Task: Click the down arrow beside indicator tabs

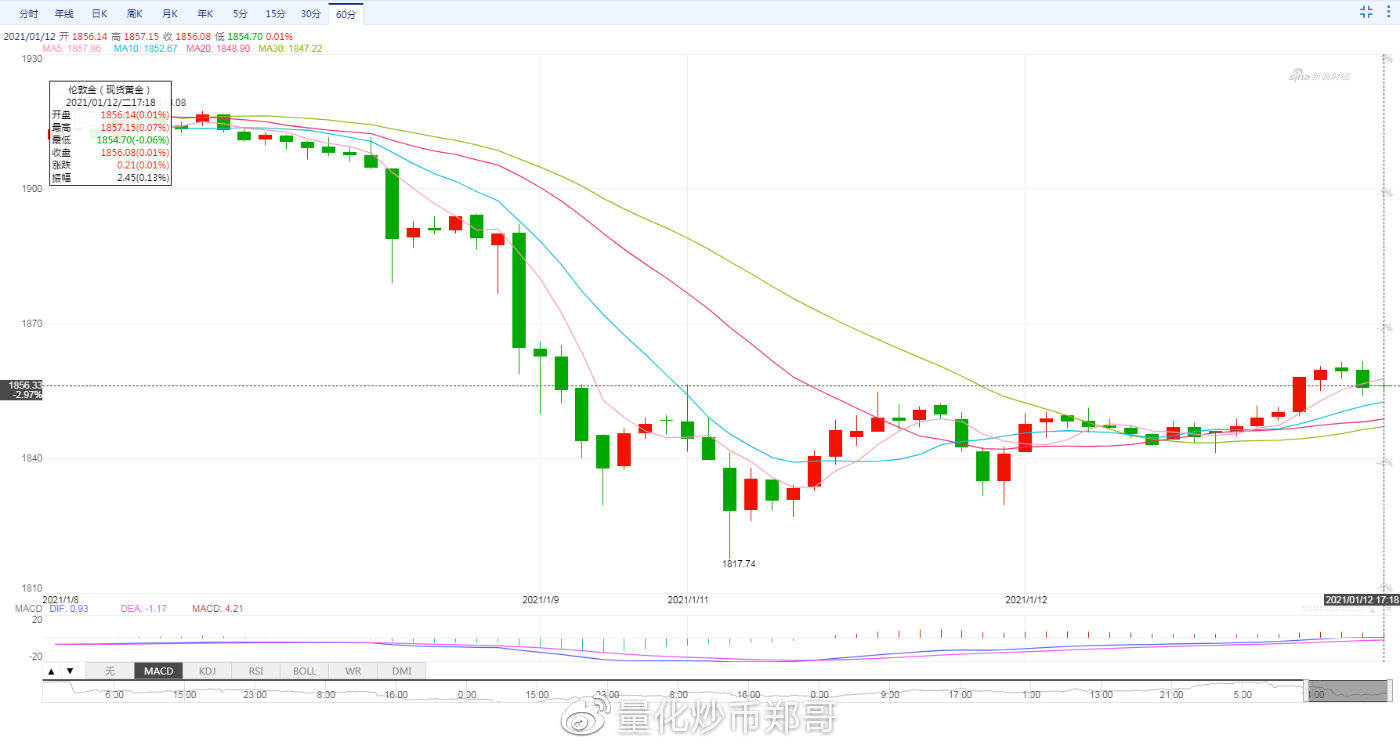Action: (x=70, y=671)
